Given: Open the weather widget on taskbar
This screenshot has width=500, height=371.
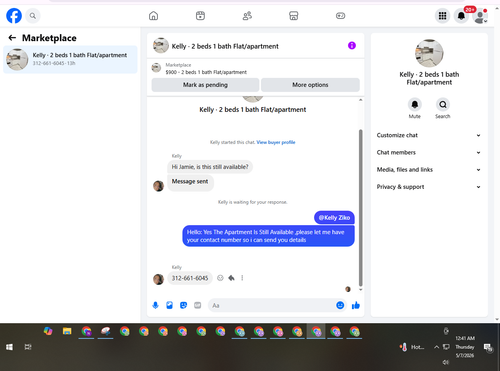Looking at the screenshot, I should tap(412, 347).
